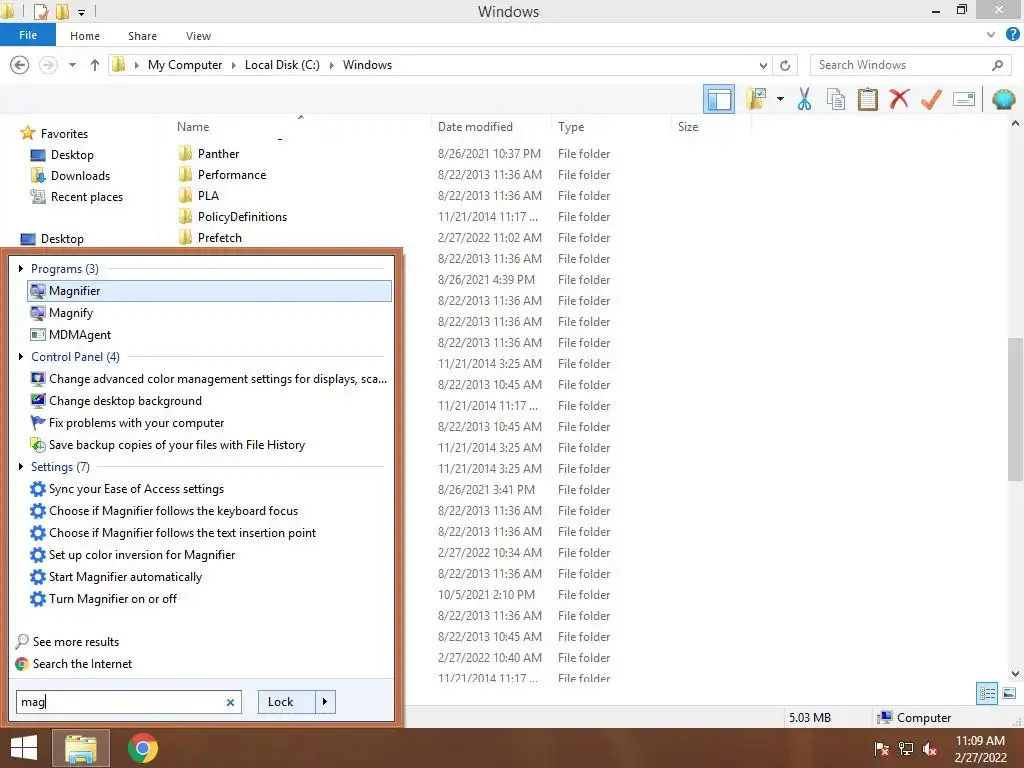The image size is (1024, 768).
Task: Open Explorer Help question mark
Action: (1013, 35)
